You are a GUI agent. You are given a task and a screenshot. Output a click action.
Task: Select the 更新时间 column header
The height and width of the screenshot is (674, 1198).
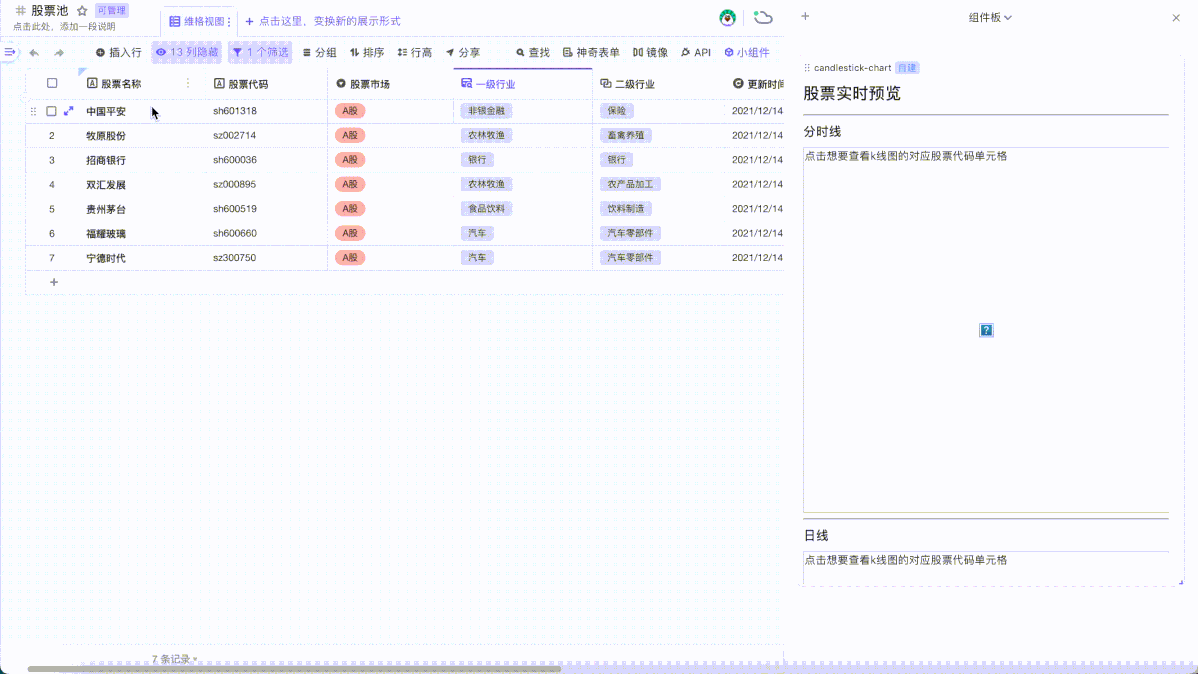point(755,83)
